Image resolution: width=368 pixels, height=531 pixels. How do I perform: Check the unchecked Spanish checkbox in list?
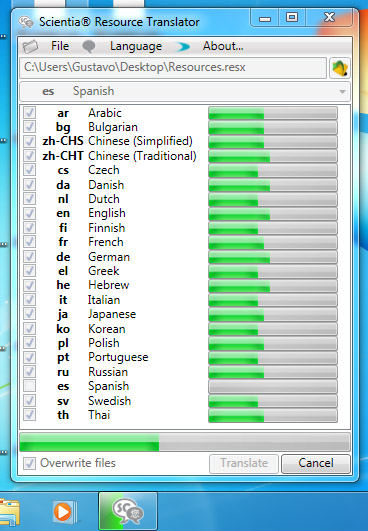[x=29, y=386]
